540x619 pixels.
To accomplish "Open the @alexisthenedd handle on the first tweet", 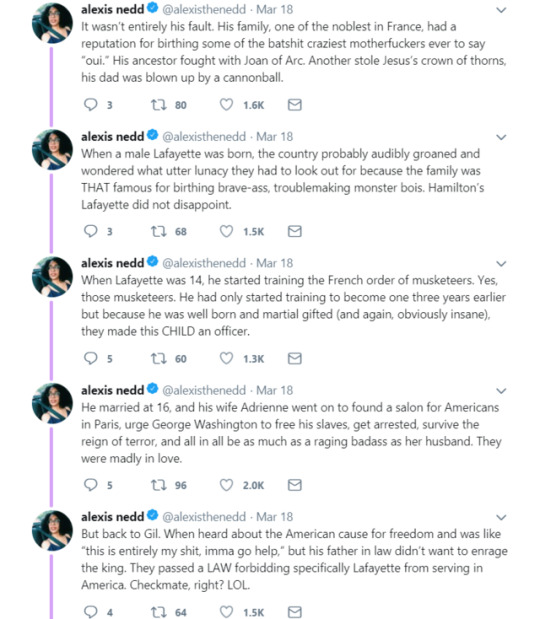I will click(204, 9).
